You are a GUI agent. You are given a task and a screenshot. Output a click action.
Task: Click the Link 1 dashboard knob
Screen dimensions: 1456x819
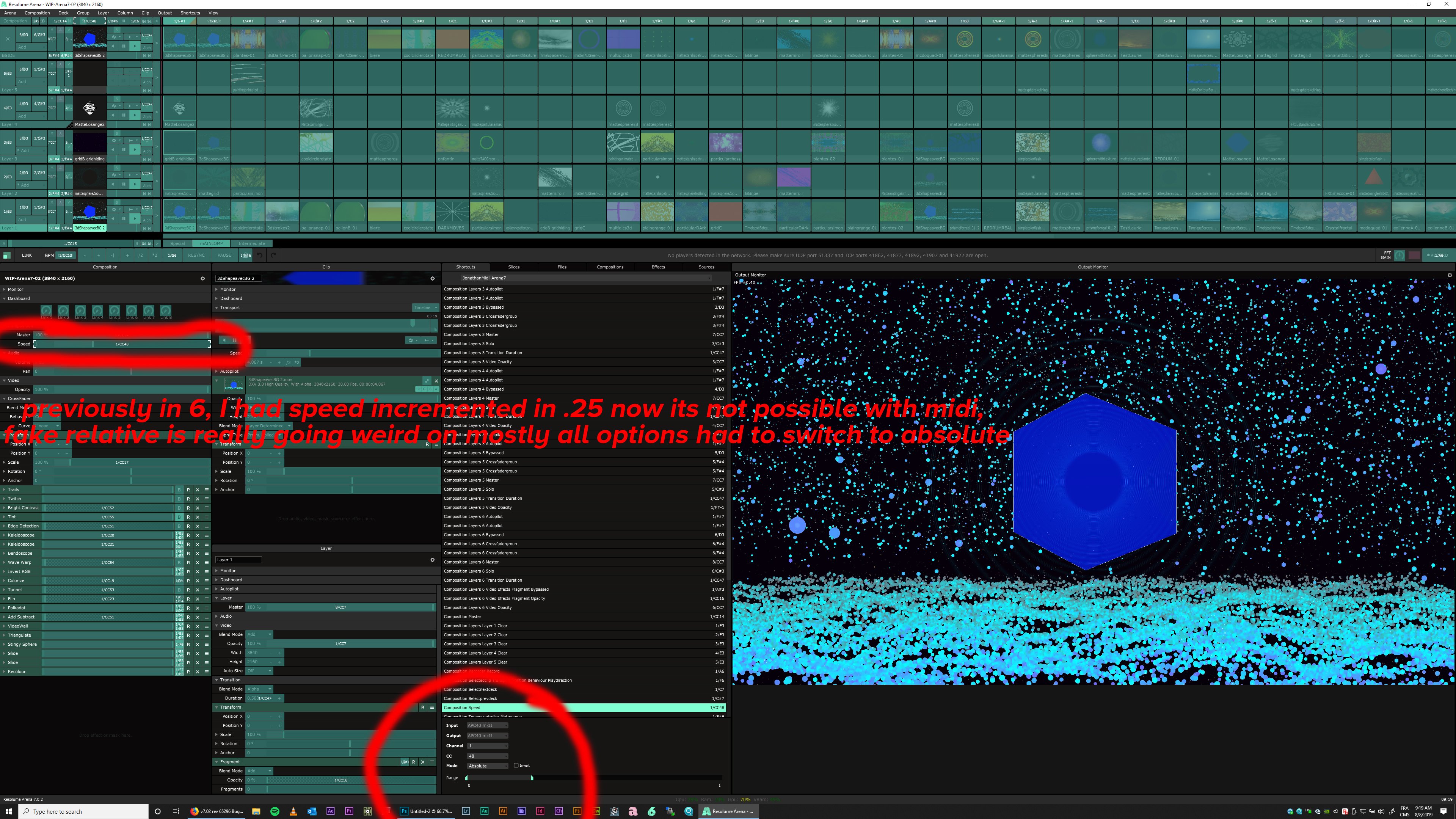click(x=46, y=311)
